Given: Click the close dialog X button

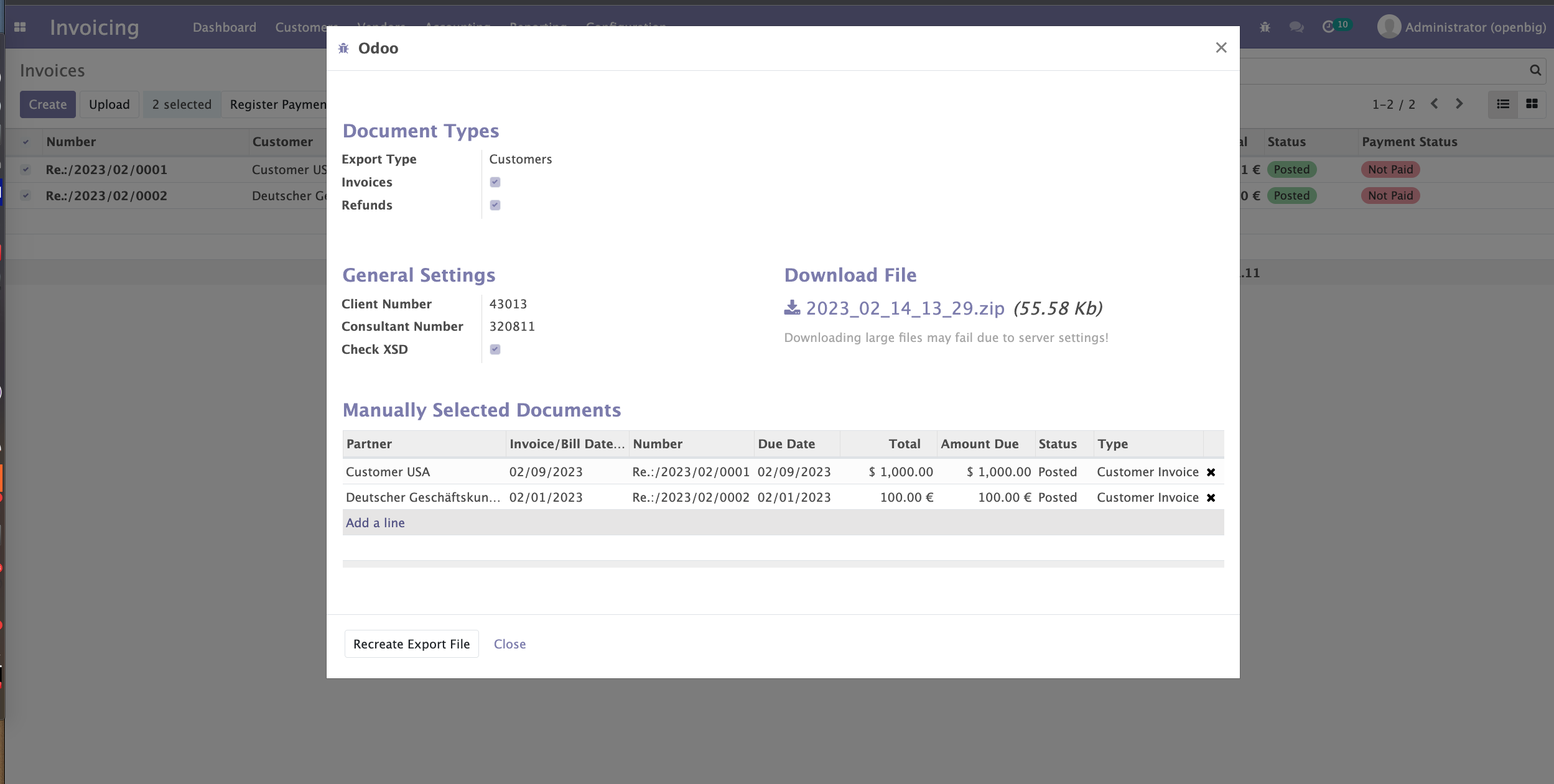Looking at the screenshot, I should pyautogui.click(x=1222, y=47).
